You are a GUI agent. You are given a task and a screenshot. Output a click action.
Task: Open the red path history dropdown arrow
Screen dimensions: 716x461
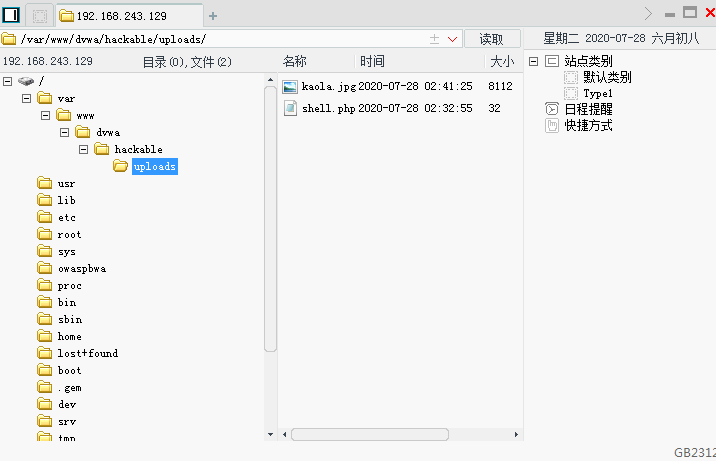point(453,39)
